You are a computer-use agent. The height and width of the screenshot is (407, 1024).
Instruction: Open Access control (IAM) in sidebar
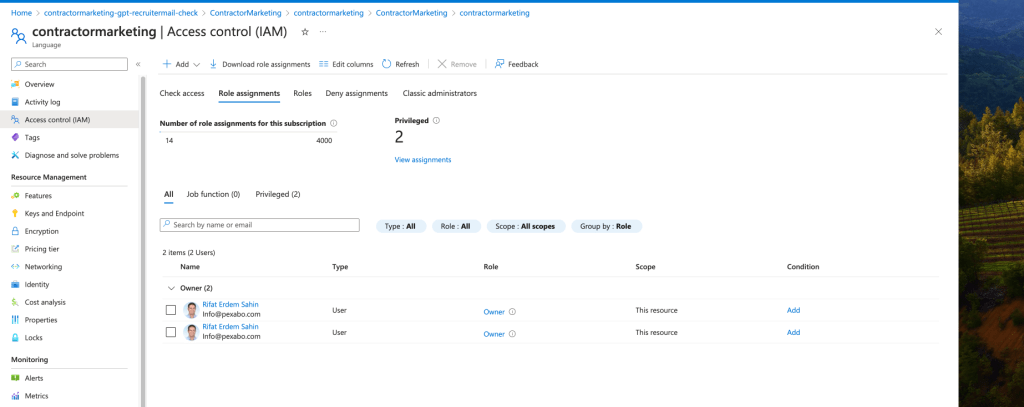click(x=69, y=120)
